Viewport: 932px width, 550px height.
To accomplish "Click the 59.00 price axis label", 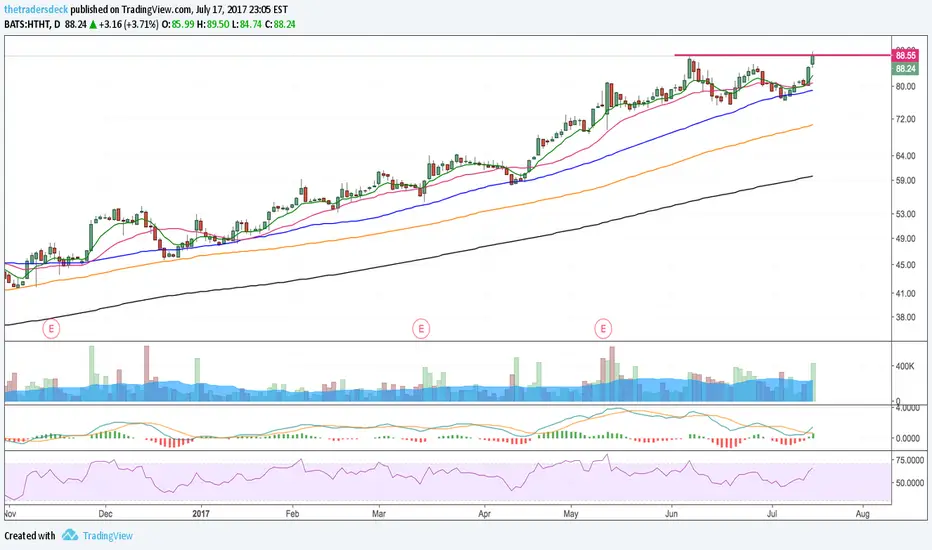I will click(x=905, y=180).
